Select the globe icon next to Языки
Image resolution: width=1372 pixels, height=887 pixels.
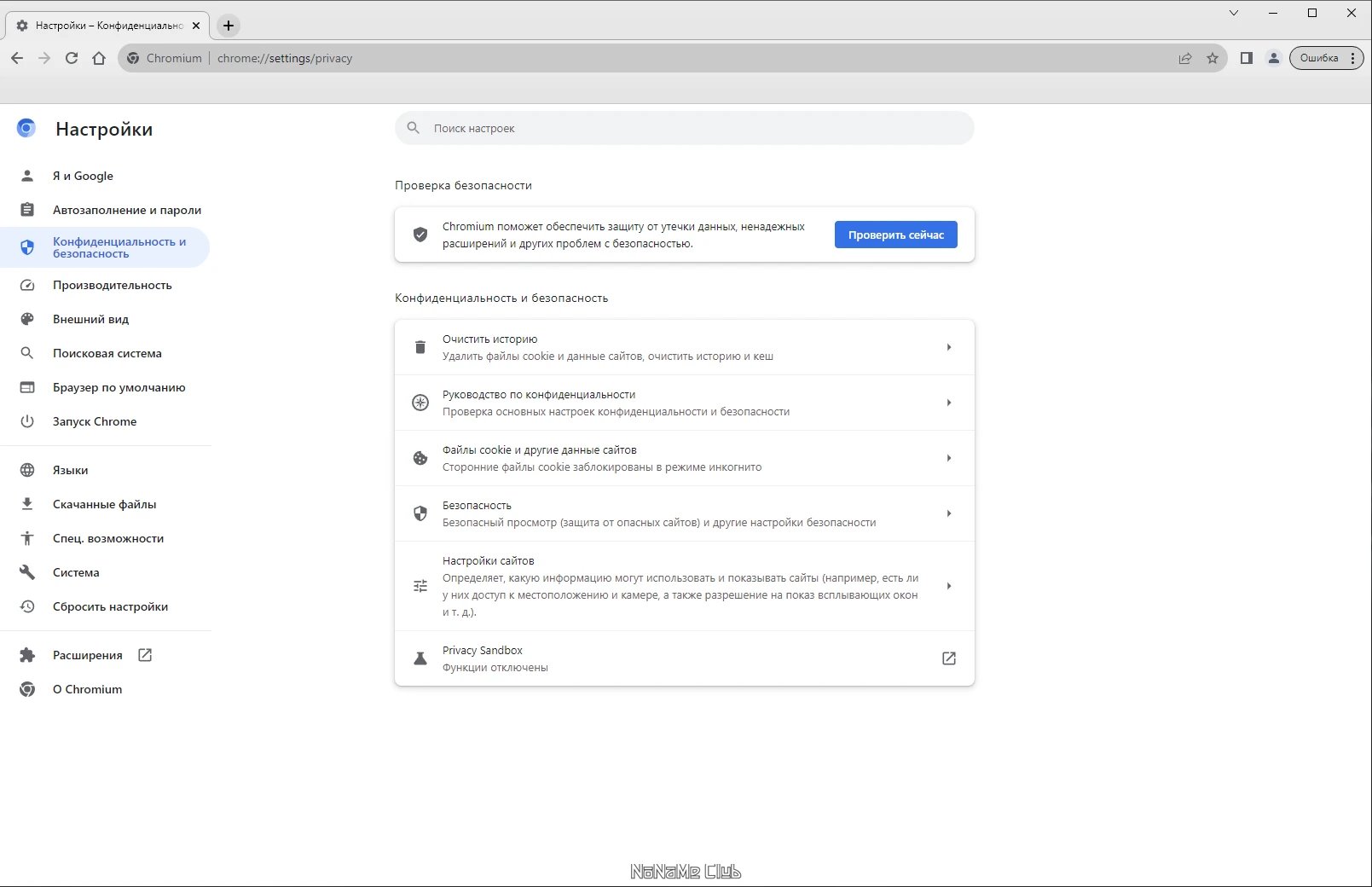27,470
